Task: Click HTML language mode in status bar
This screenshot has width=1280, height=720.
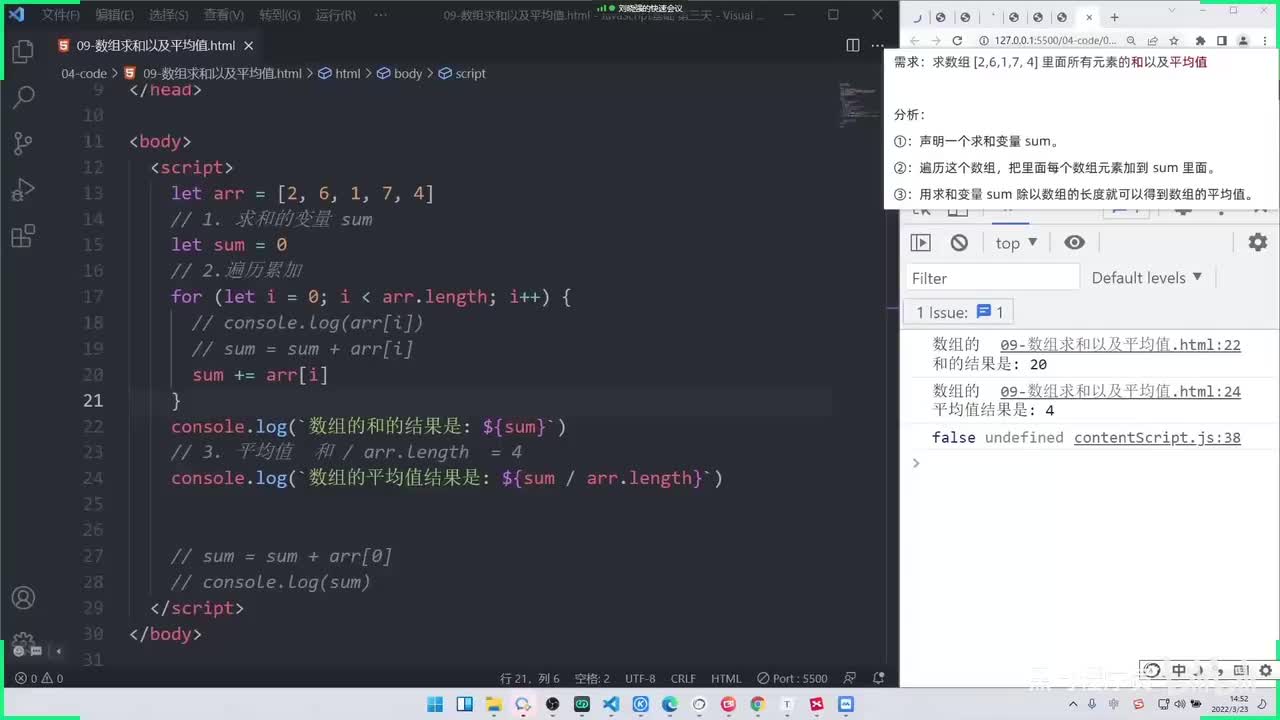Action: pyautogui.click(x=726, y=678)
